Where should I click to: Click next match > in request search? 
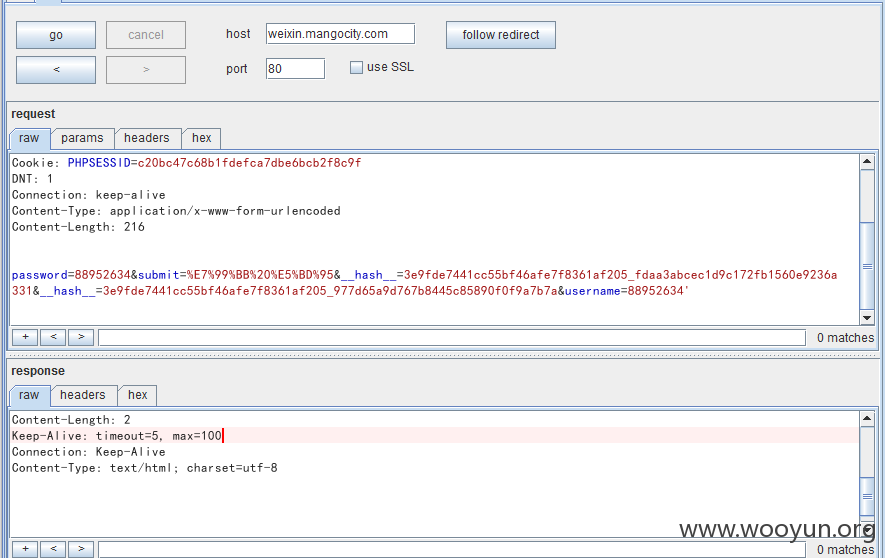pos(81,337)
